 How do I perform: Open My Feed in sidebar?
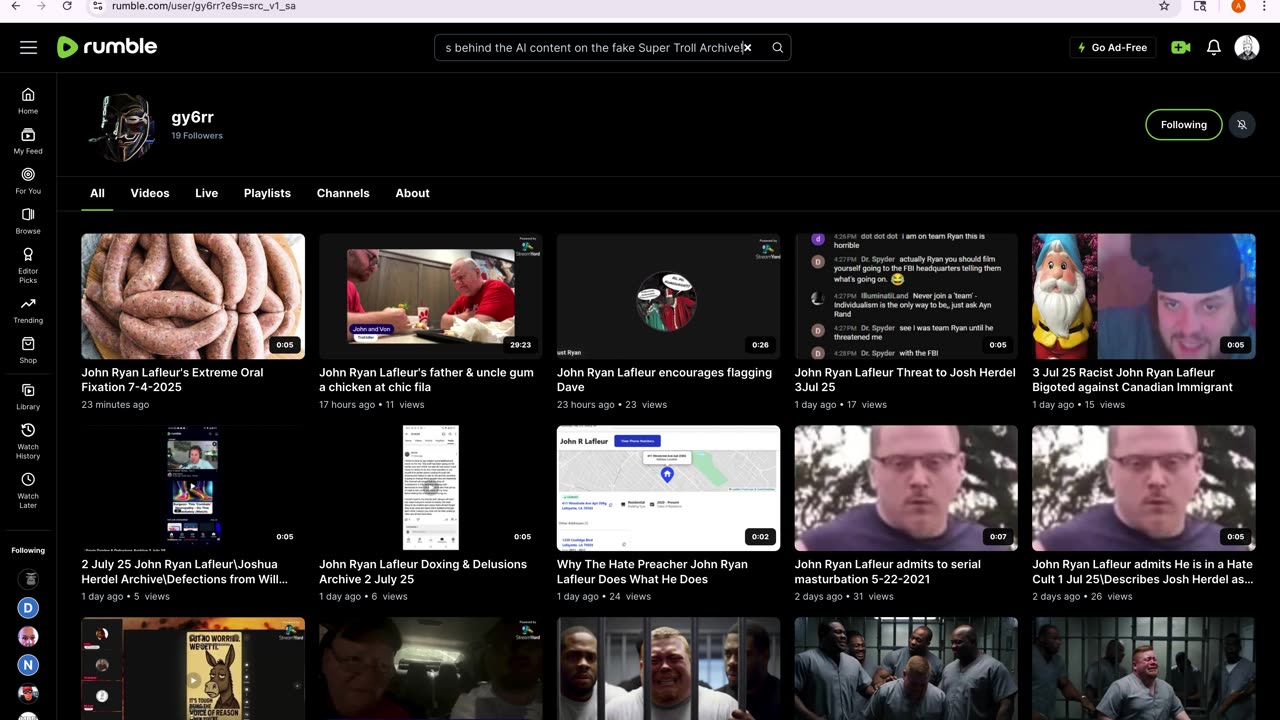(x=28, y=140)
